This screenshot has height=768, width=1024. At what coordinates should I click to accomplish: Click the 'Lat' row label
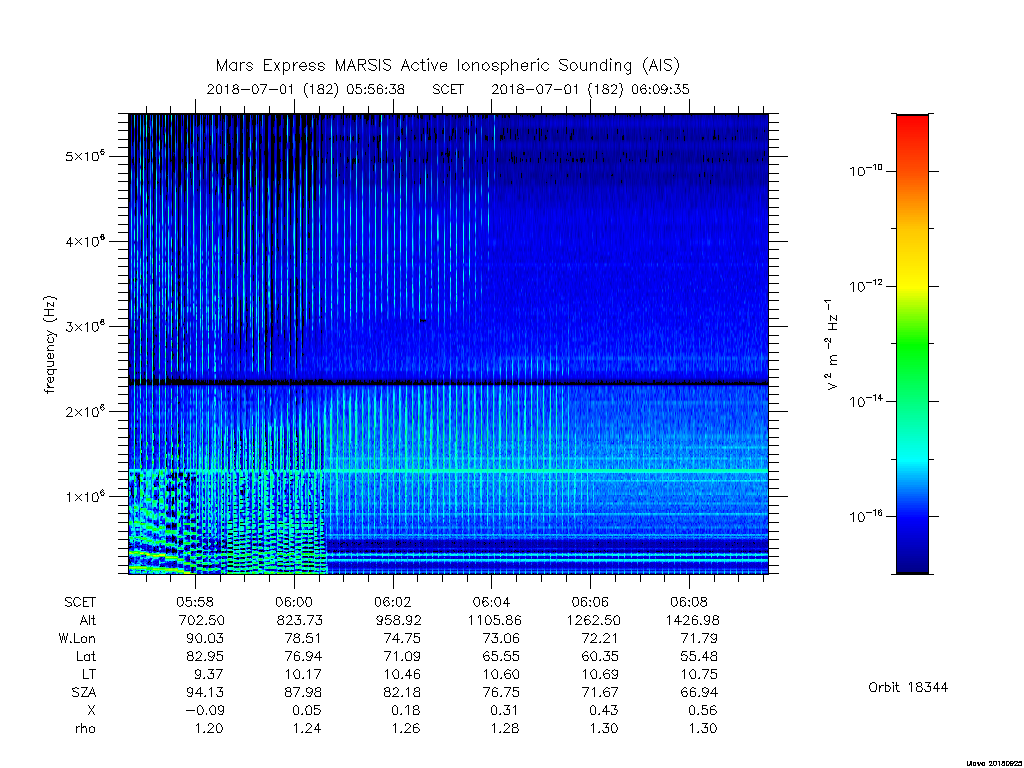coord(86,656)
